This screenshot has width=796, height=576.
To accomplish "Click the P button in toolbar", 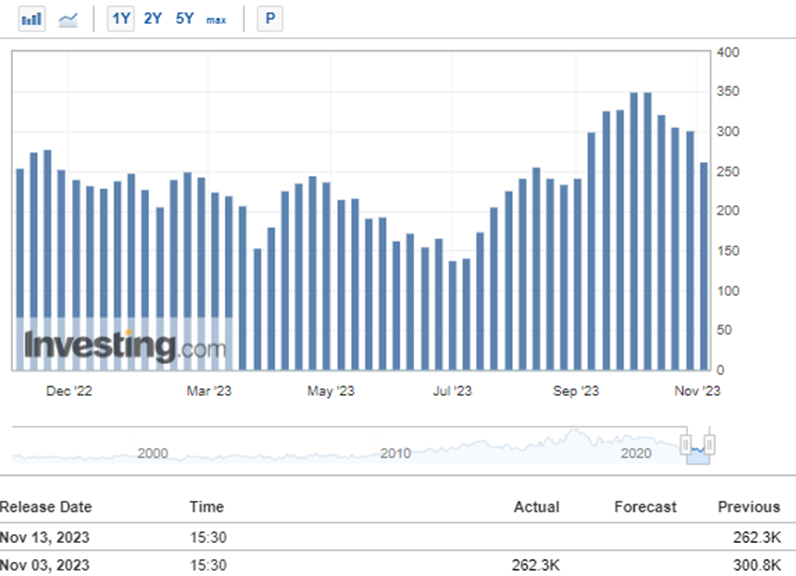I will point(270,19).
